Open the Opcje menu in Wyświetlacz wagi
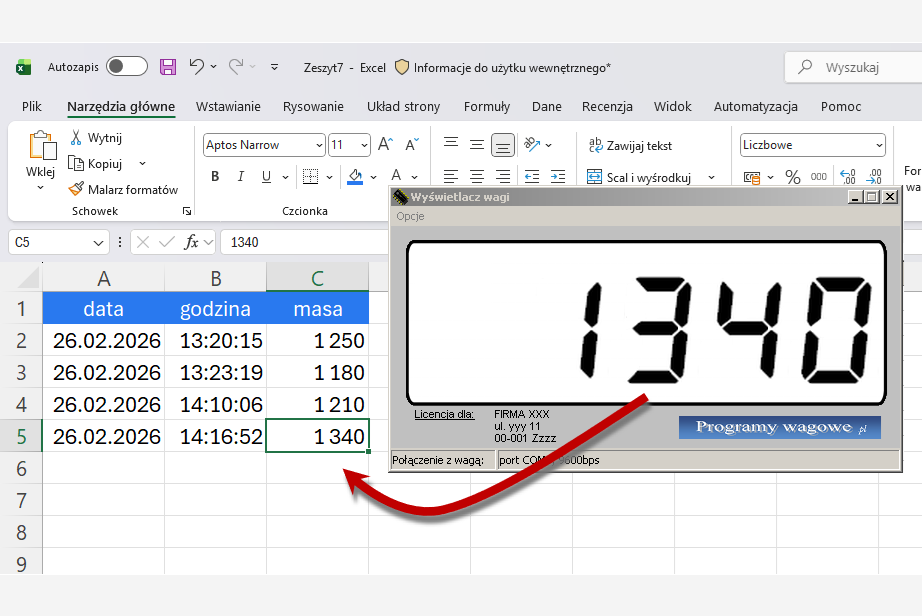The height and width of the screenshot is (616, 922). 410,216
